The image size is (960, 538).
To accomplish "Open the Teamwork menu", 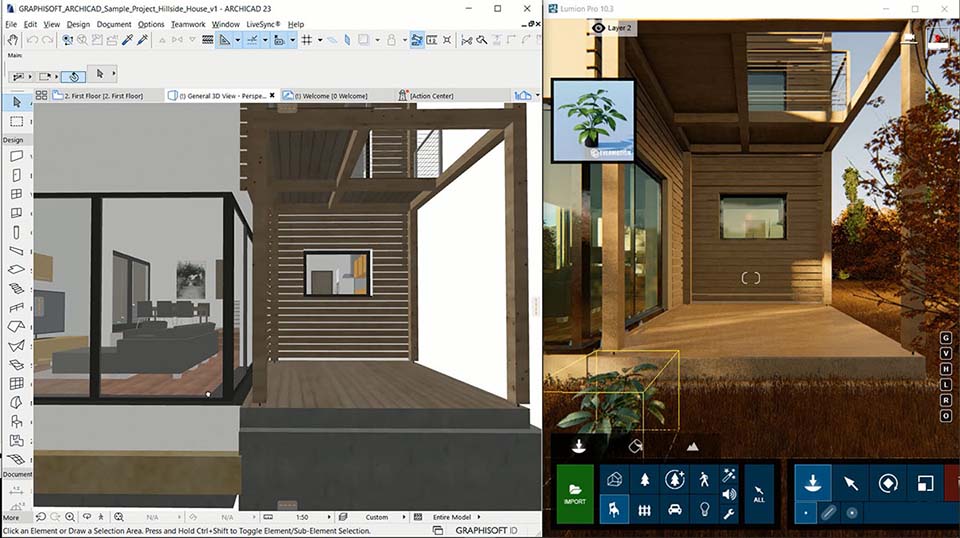I will [187, 24].
